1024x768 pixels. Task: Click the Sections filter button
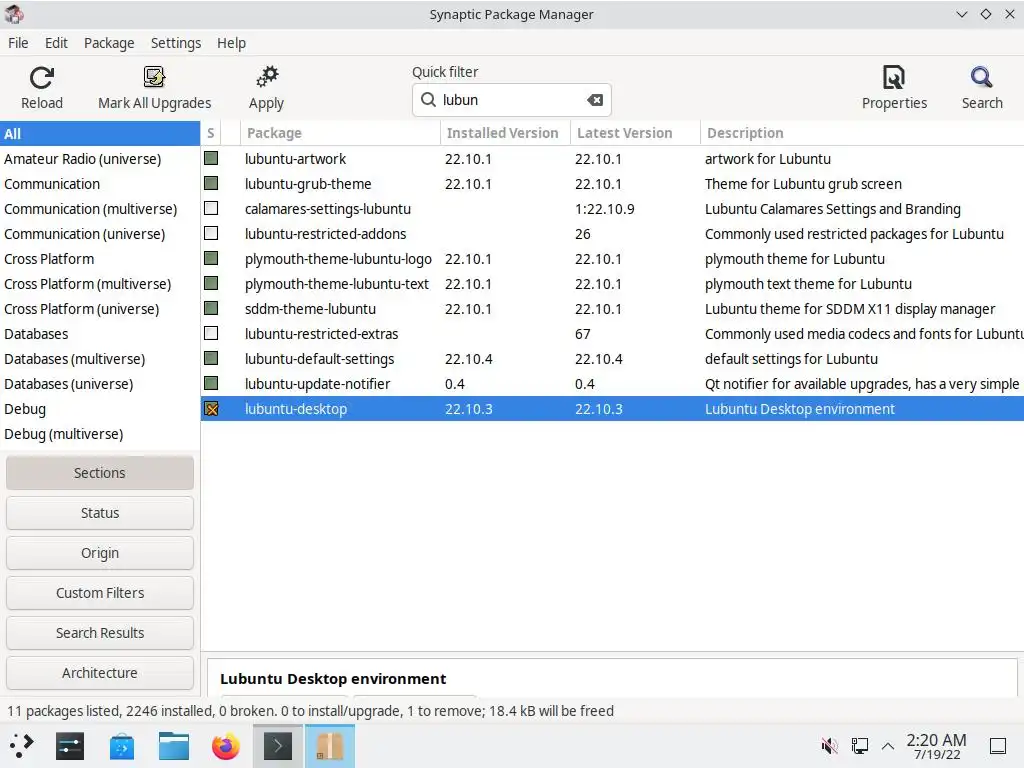100,473
